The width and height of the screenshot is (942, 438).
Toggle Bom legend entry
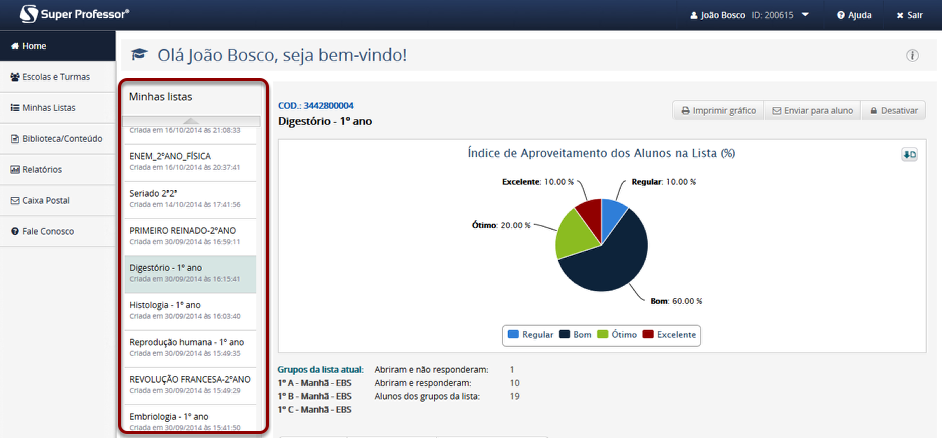(576, 335)
